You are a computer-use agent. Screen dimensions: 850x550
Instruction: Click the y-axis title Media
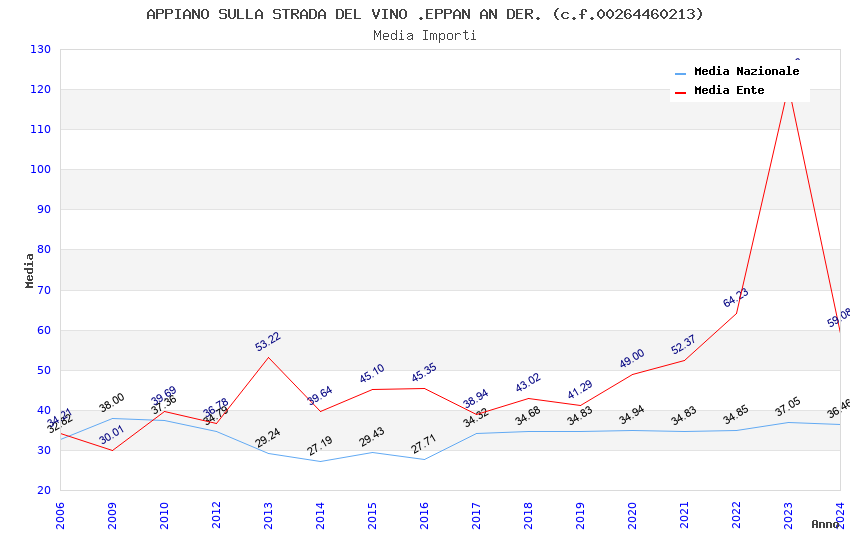click(29, 270)
